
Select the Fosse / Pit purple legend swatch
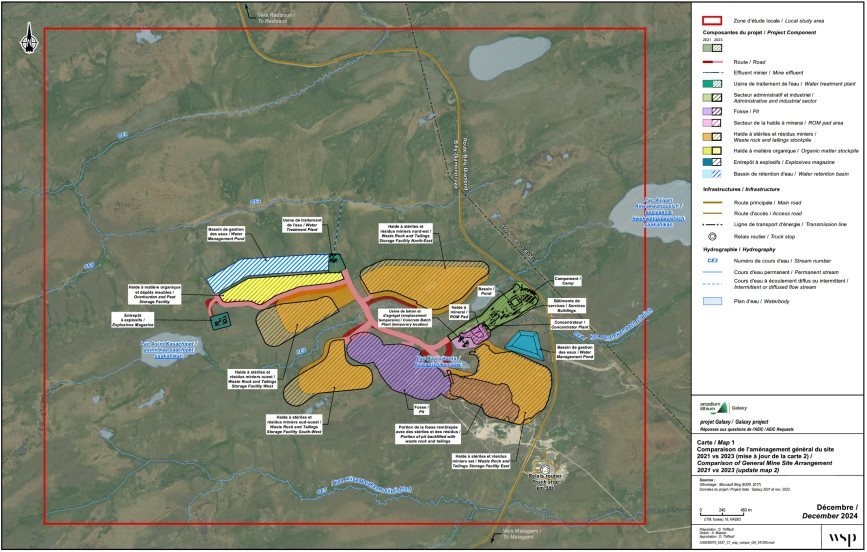(x=712, y=111)
